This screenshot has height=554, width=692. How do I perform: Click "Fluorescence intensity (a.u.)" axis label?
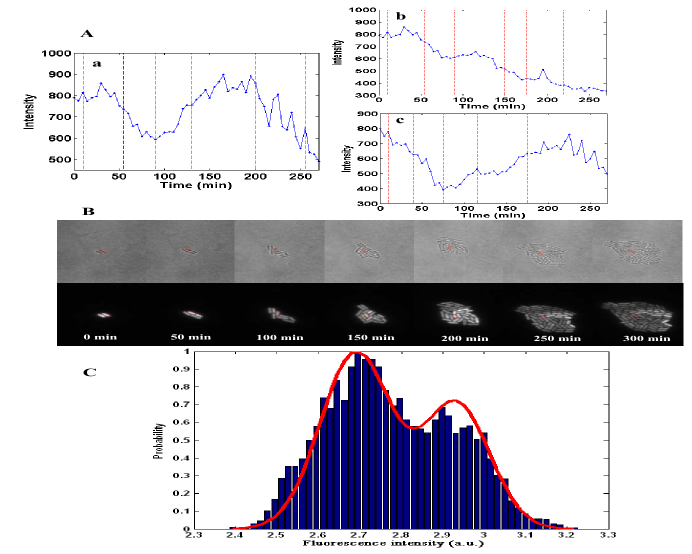[393, 543]
